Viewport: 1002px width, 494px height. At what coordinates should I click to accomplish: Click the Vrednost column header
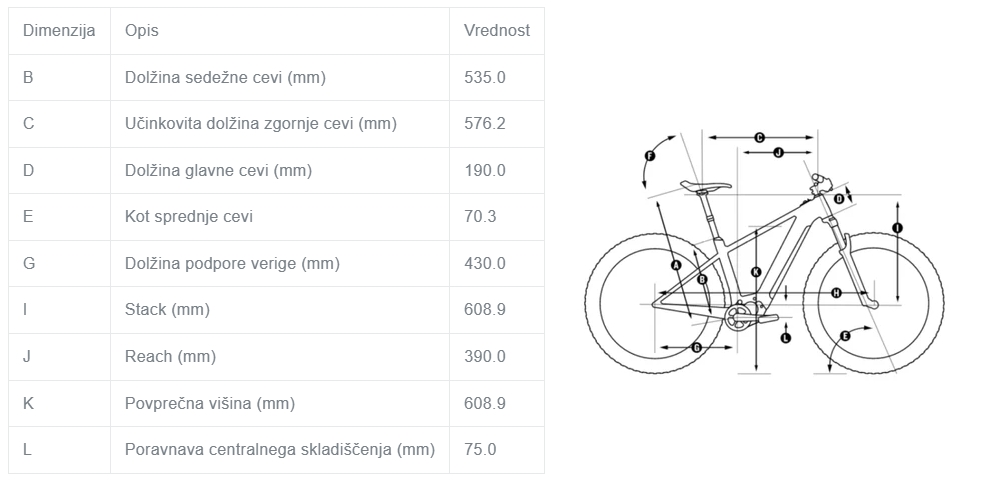(497, 31)
